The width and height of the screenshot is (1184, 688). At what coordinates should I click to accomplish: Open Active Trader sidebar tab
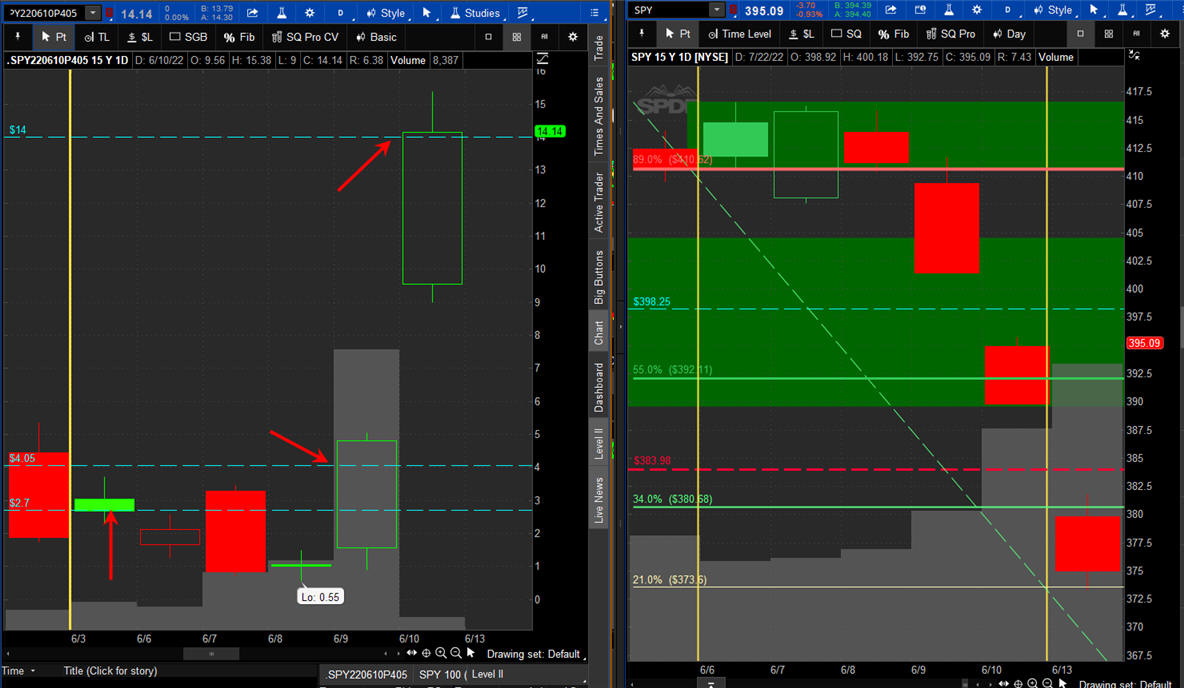point(599,202)
